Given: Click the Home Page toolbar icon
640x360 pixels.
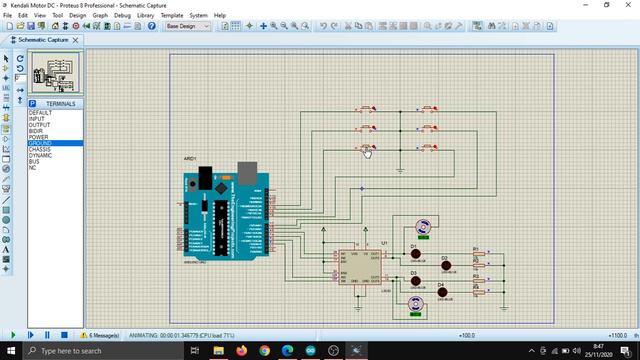Looking at the screenshot, I should 55,26.
